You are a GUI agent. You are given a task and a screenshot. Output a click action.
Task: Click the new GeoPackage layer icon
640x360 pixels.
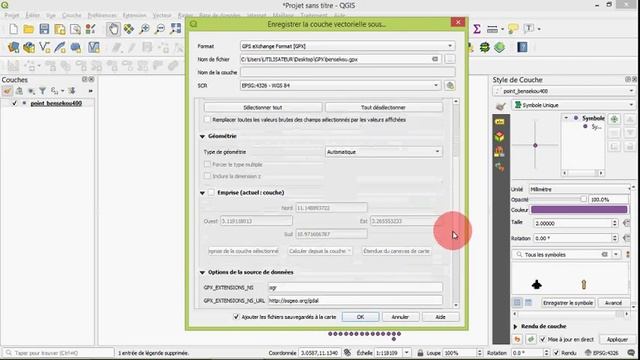(29, 47)
